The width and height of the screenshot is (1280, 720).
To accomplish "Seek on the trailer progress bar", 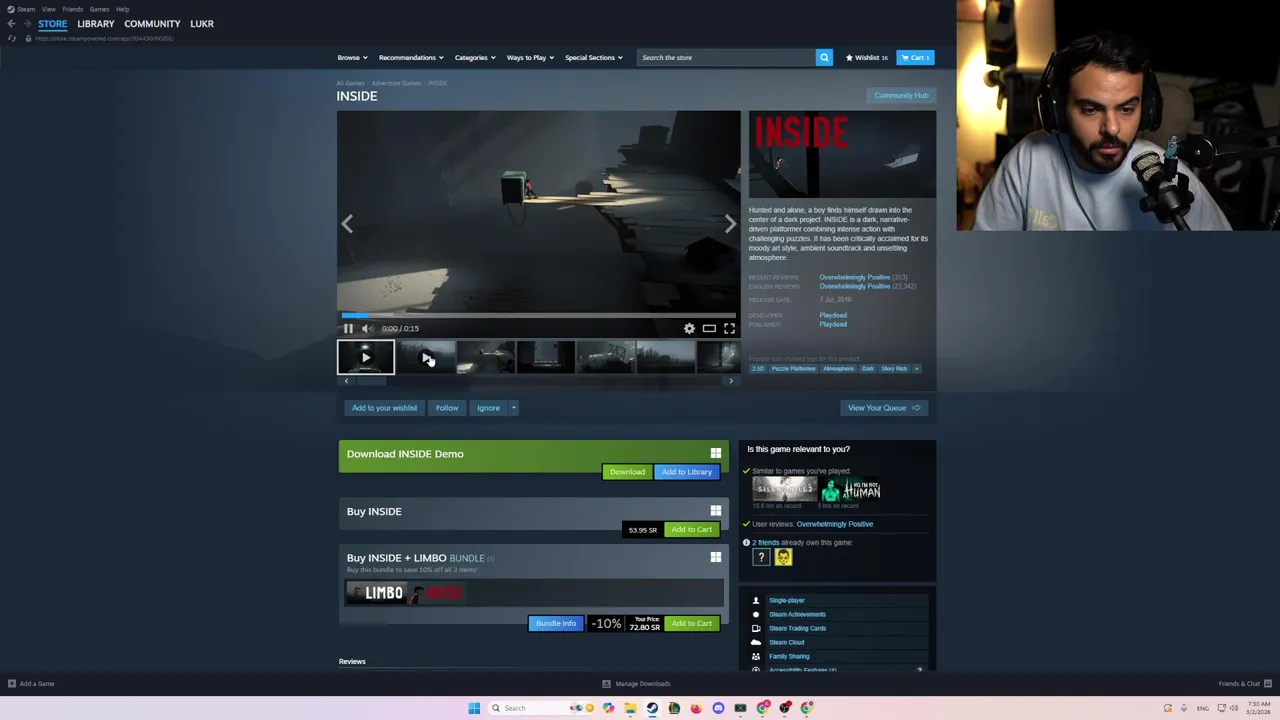I will pos(538,315).
